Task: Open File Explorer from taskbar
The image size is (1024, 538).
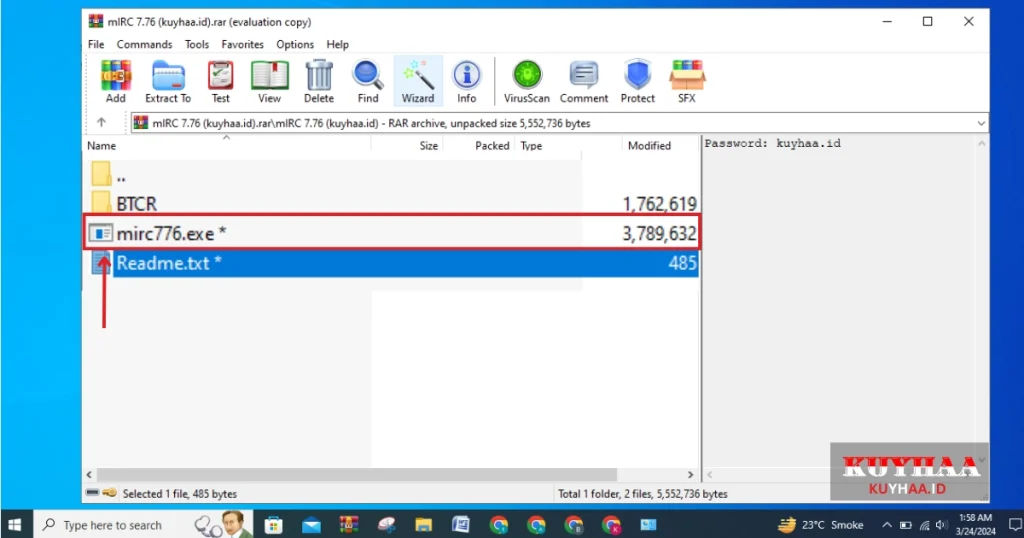Action: point(423,525)
